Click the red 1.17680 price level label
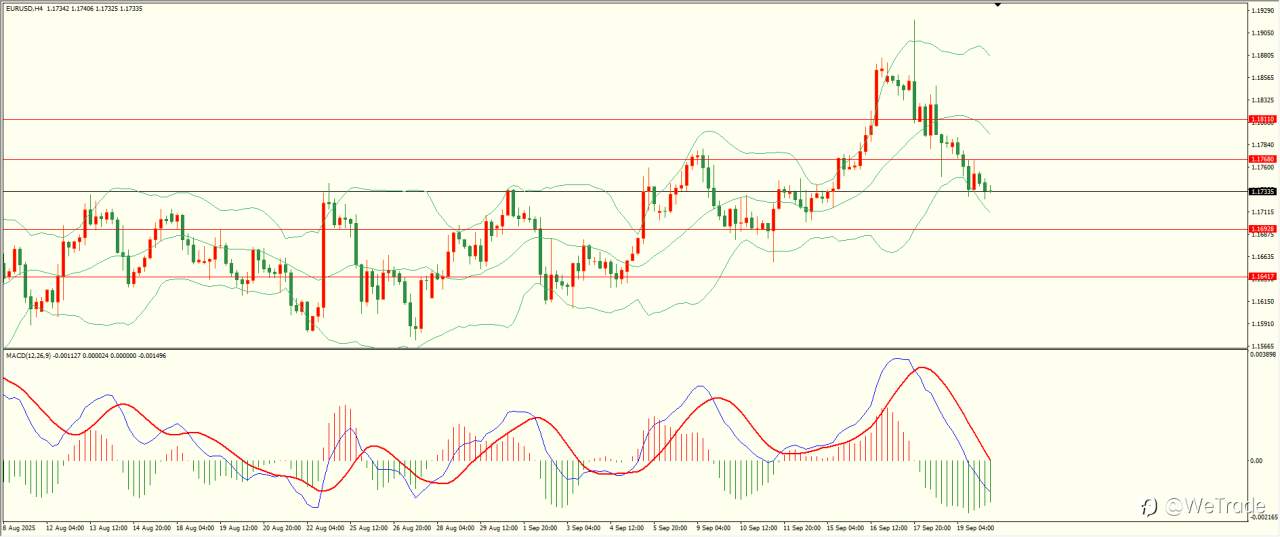This screenshot has width=1280, height=537. coord(1263,159)
